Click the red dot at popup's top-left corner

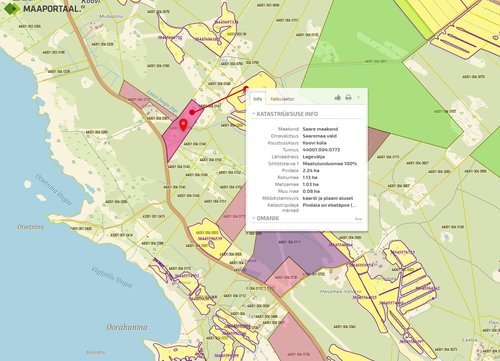(x=246, y=89)
